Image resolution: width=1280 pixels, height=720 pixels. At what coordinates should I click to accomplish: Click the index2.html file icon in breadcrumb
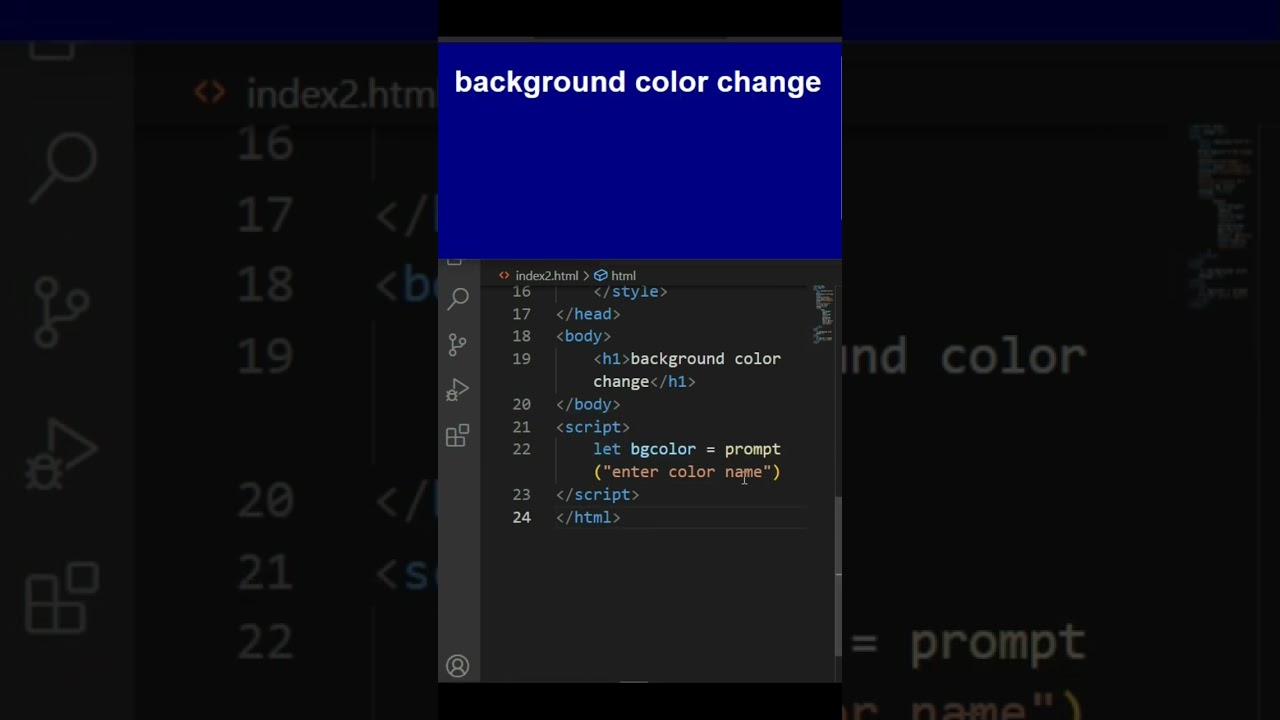point(504,275)
